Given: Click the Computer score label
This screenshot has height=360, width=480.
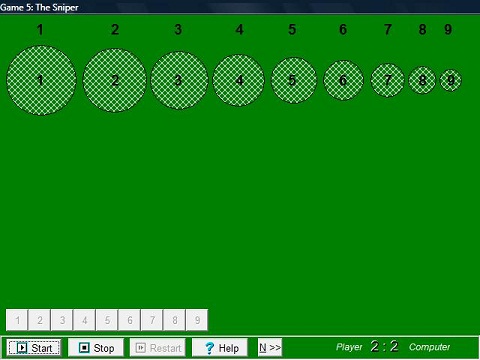Looking at the screenshot, I should (x=429, y=347).
